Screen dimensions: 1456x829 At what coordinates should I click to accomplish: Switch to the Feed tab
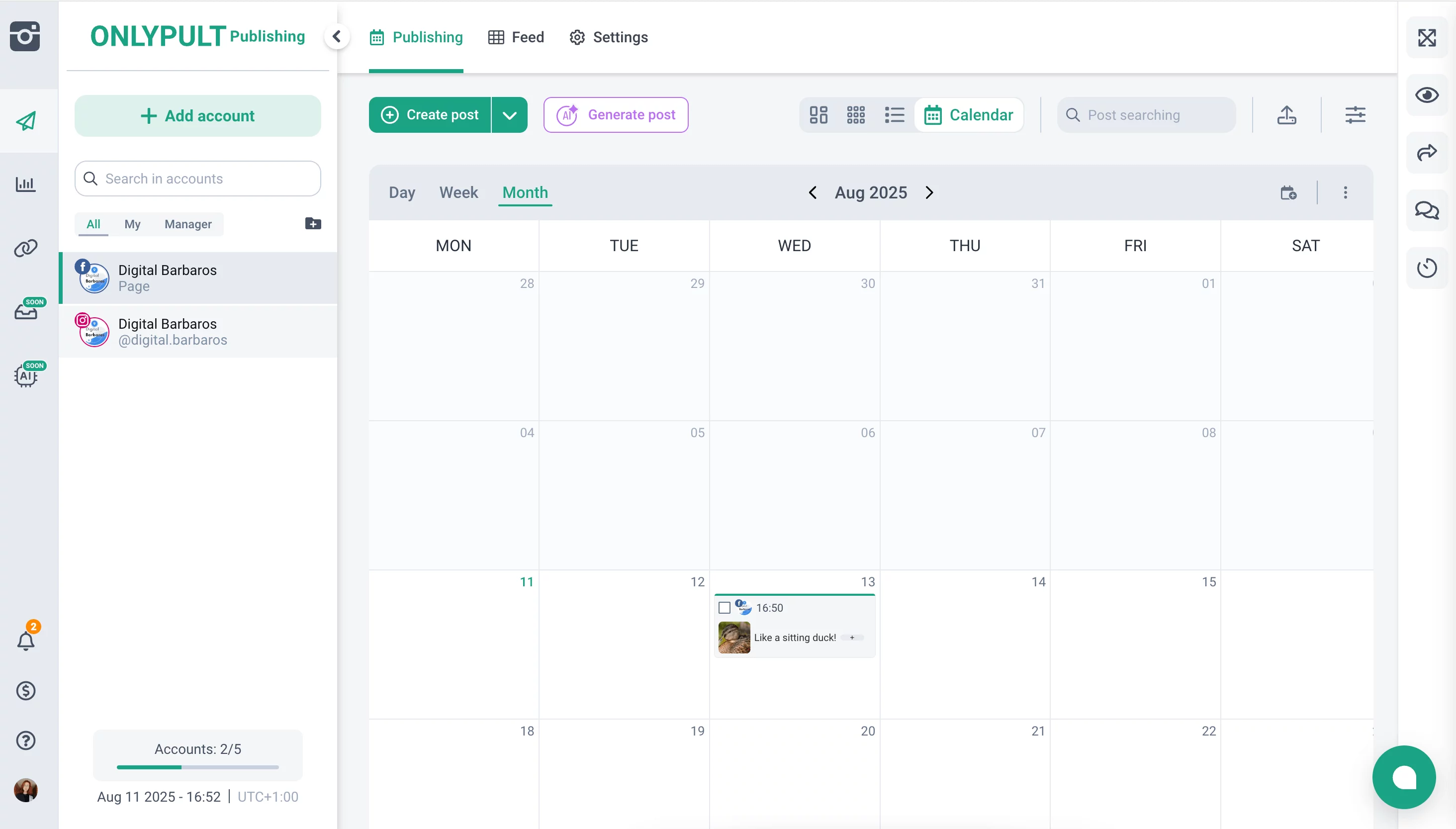(516, 37)
